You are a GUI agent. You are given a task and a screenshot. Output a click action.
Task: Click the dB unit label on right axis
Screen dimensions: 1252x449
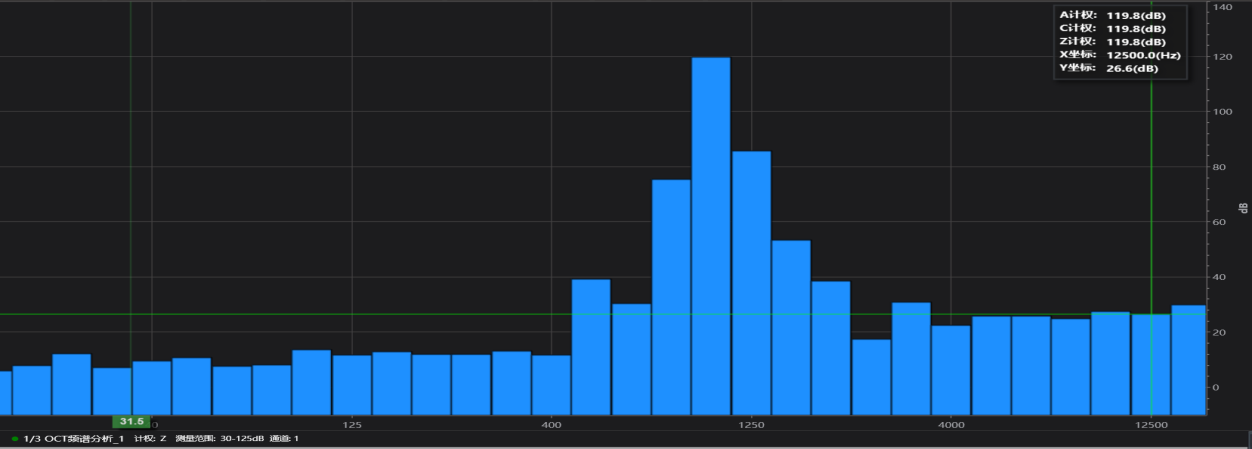pos(1243,208)
